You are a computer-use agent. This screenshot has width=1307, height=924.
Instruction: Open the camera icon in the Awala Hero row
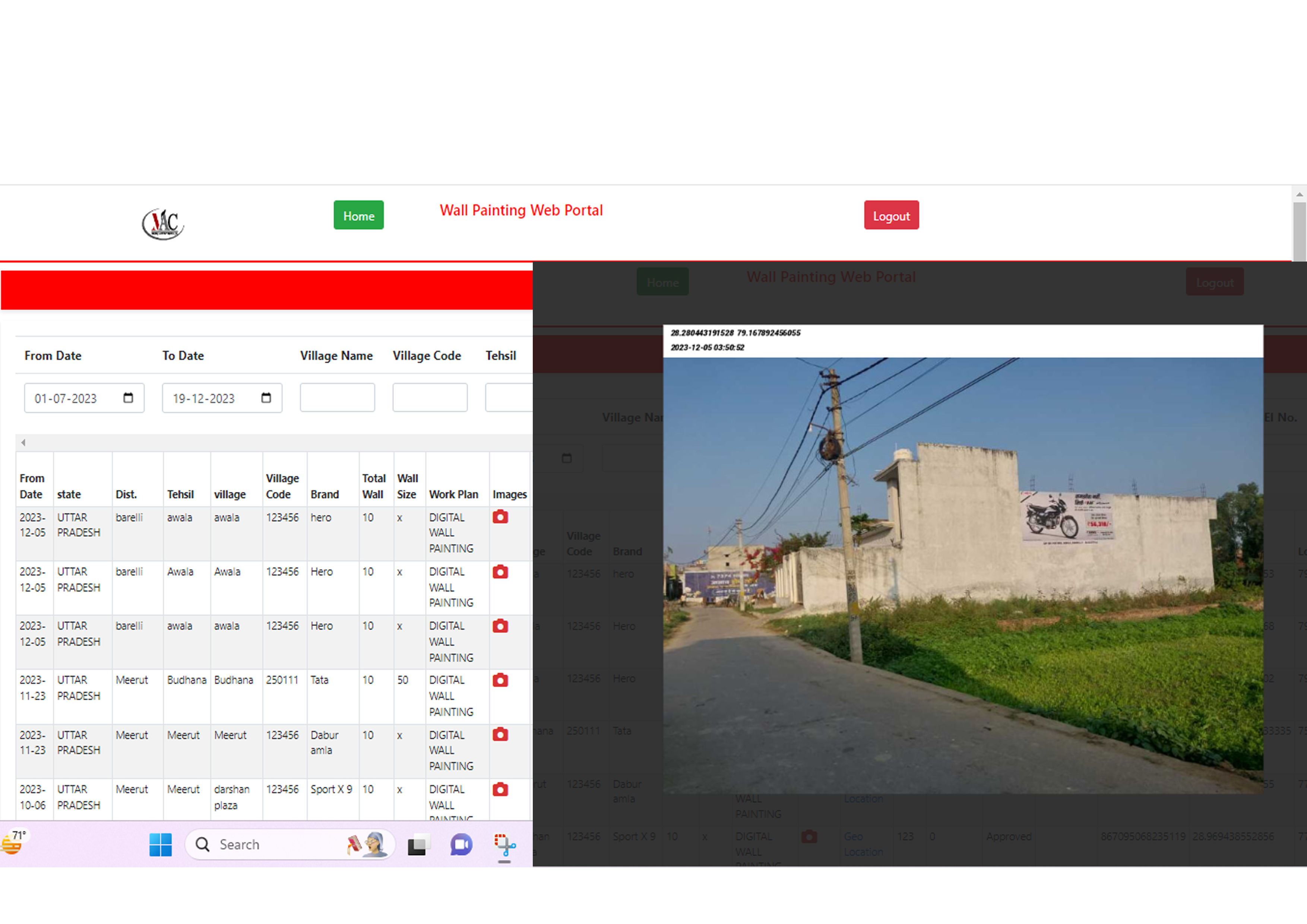point(500,572)
